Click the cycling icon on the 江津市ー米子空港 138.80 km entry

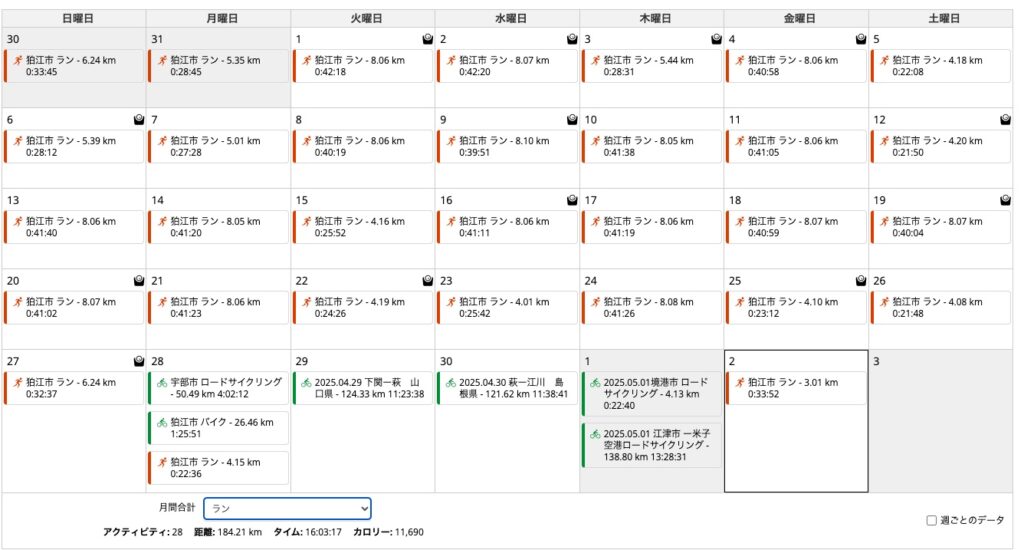point(595,434)
